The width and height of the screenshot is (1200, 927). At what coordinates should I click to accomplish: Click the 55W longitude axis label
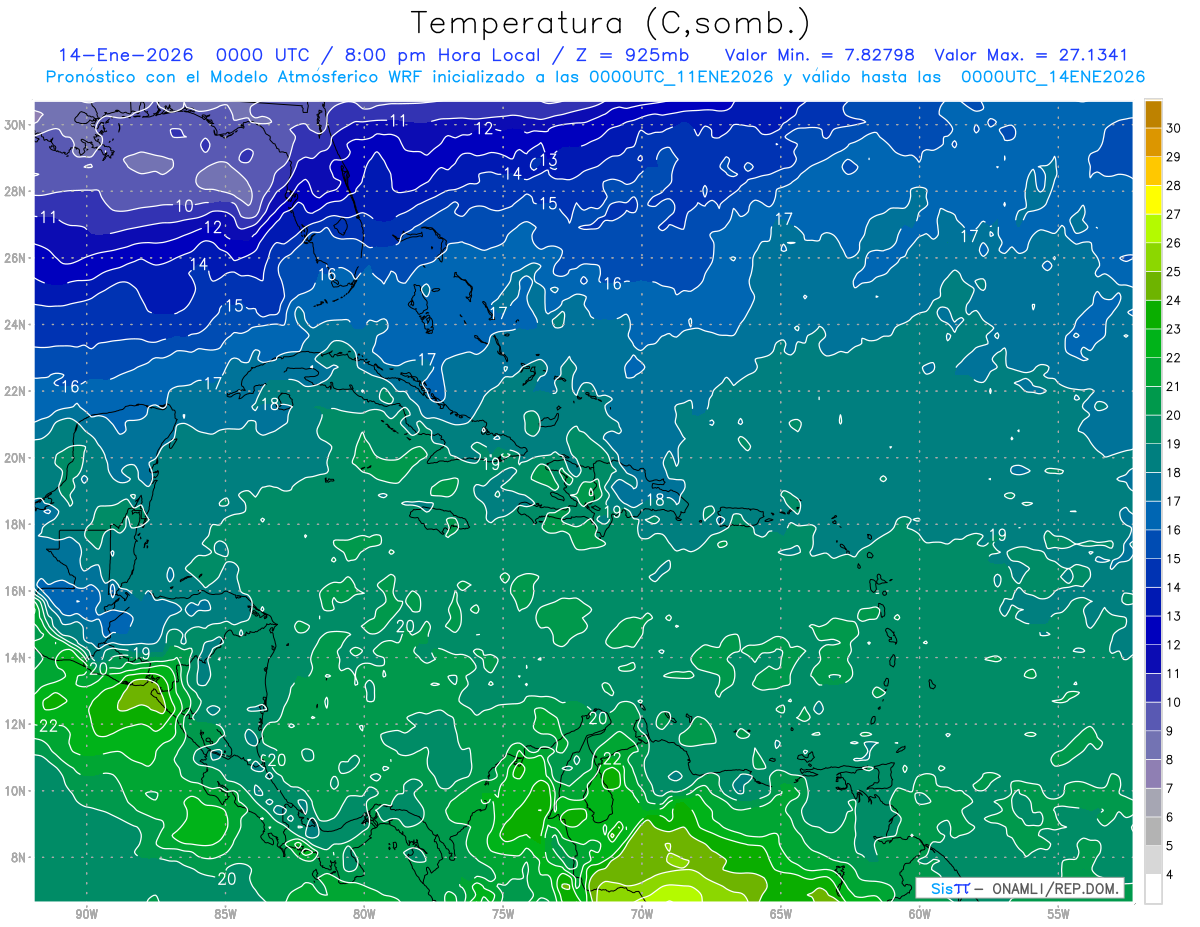(1058, 914)
